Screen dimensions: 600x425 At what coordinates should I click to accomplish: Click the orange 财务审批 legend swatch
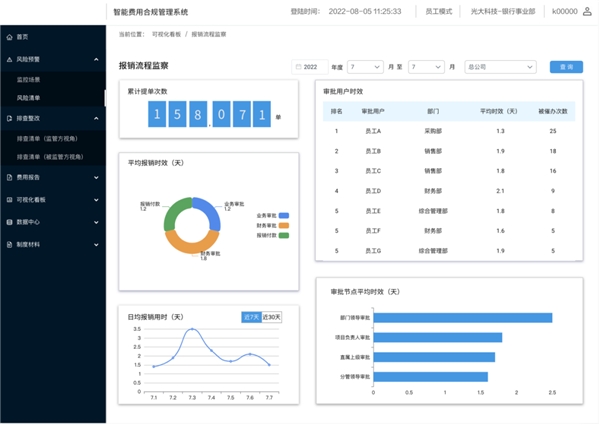(x=284, y=226)
